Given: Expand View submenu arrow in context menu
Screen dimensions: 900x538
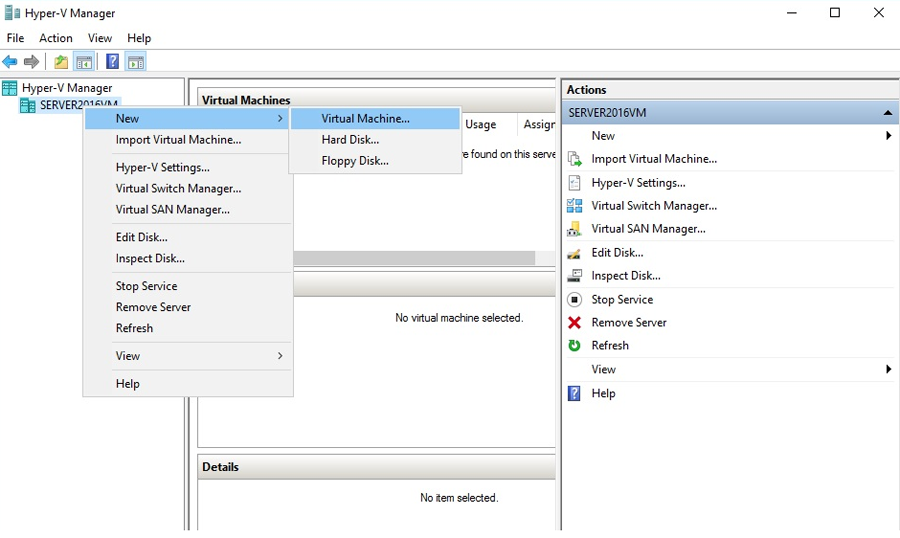Looking at the screenshot, I should [280, 356].
